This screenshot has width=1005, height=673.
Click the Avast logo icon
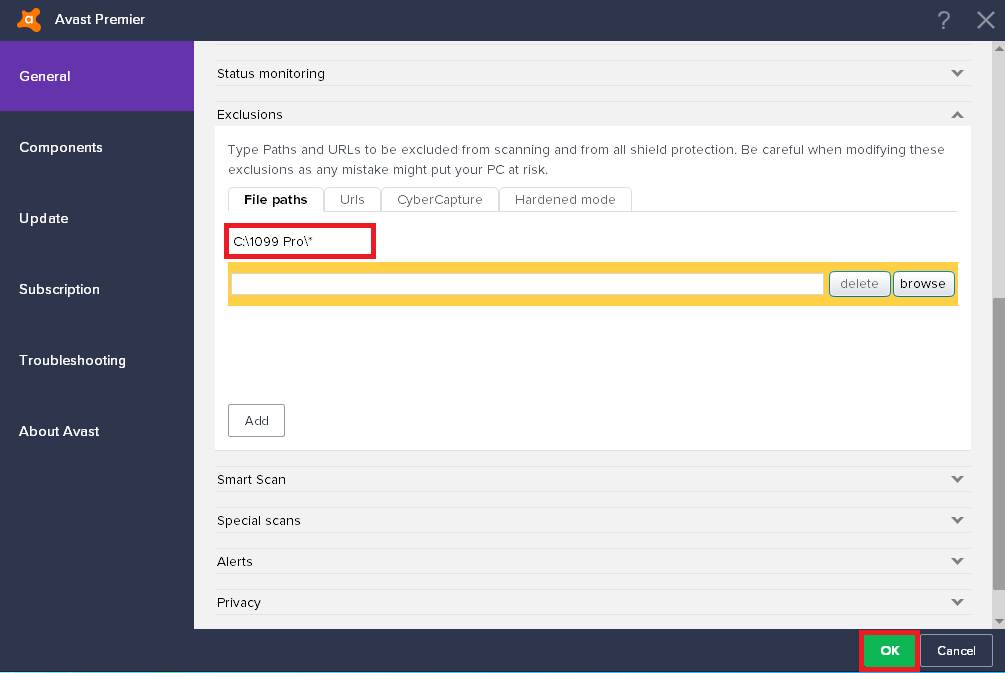(29, 19)
